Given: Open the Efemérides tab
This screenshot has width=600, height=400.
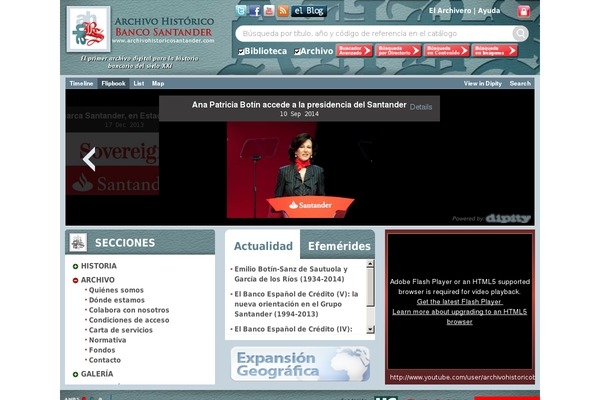Looking at the screenshot, I should click(339, 246).
